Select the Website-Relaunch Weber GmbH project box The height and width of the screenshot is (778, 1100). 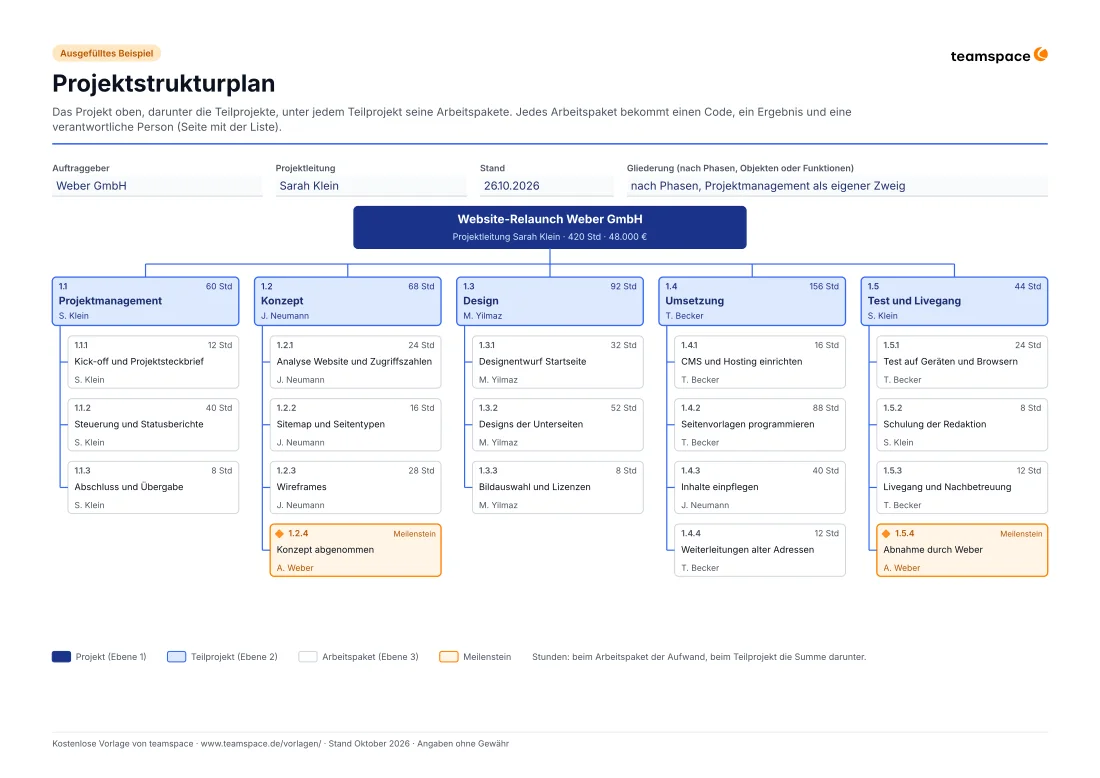pos(550,227)
